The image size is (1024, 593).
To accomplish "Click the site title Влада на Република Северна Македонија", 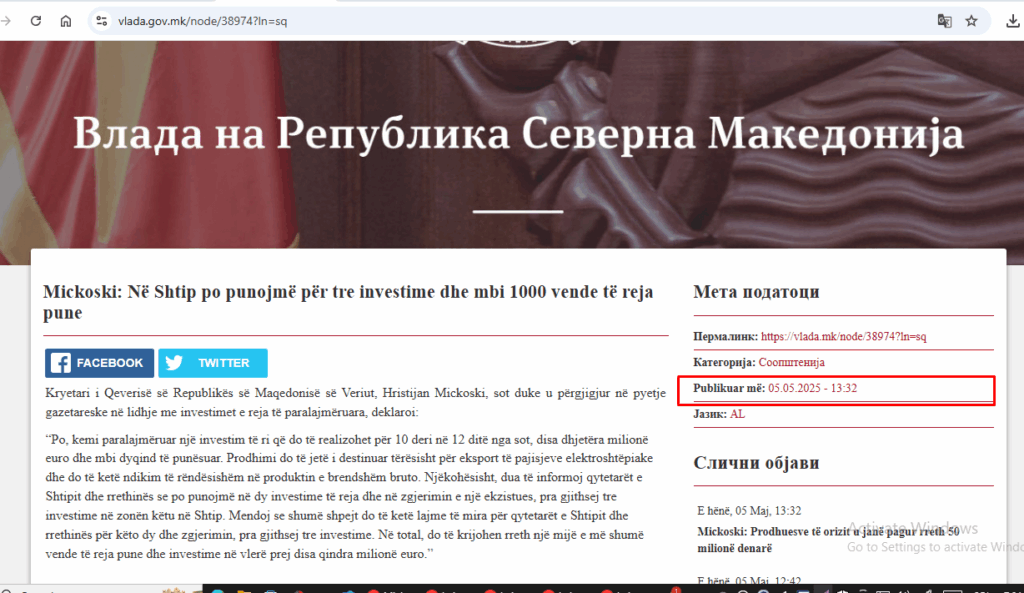I will point(518,134).
